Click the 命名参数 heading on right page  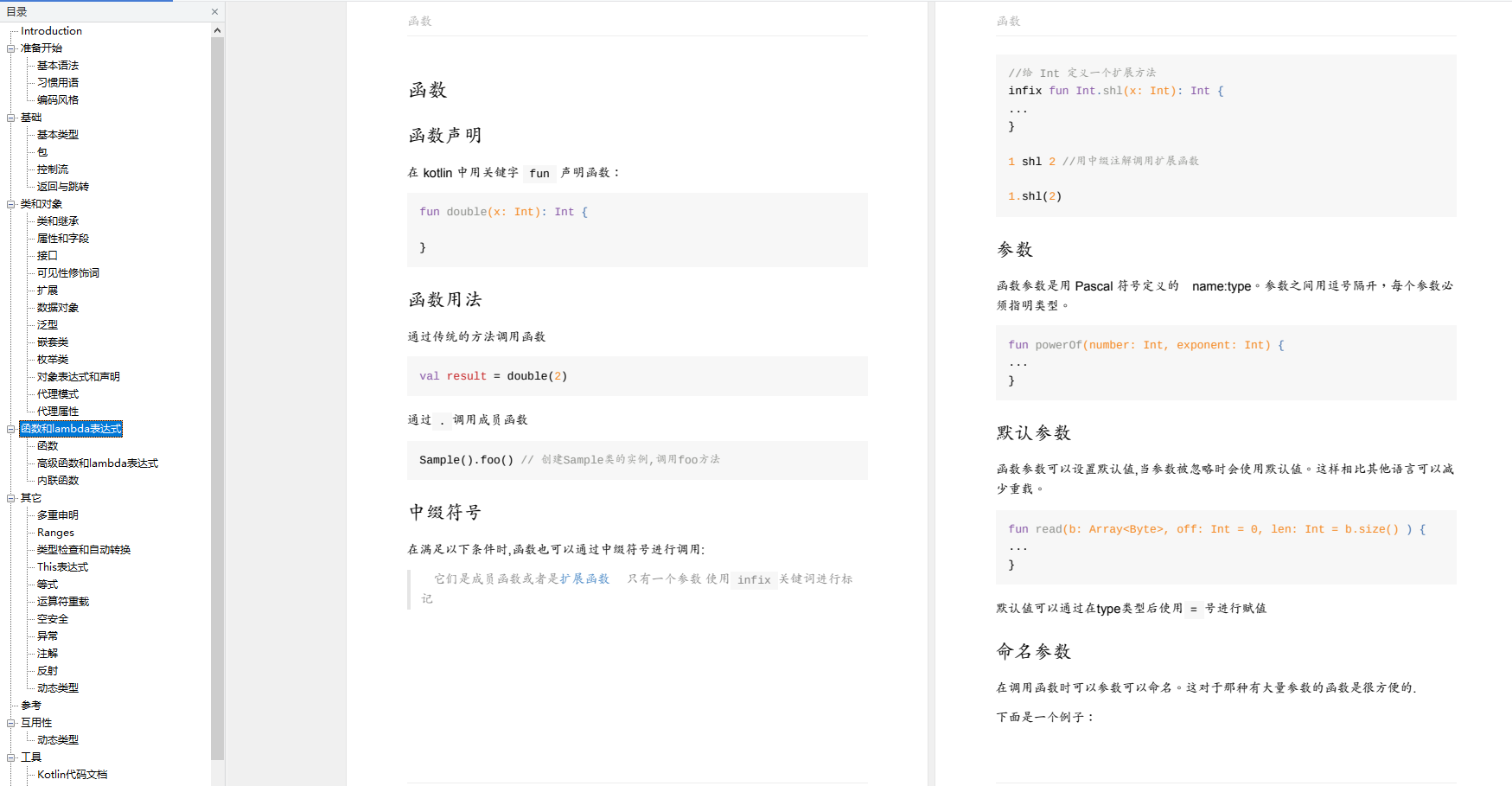tap(1034, 652)
